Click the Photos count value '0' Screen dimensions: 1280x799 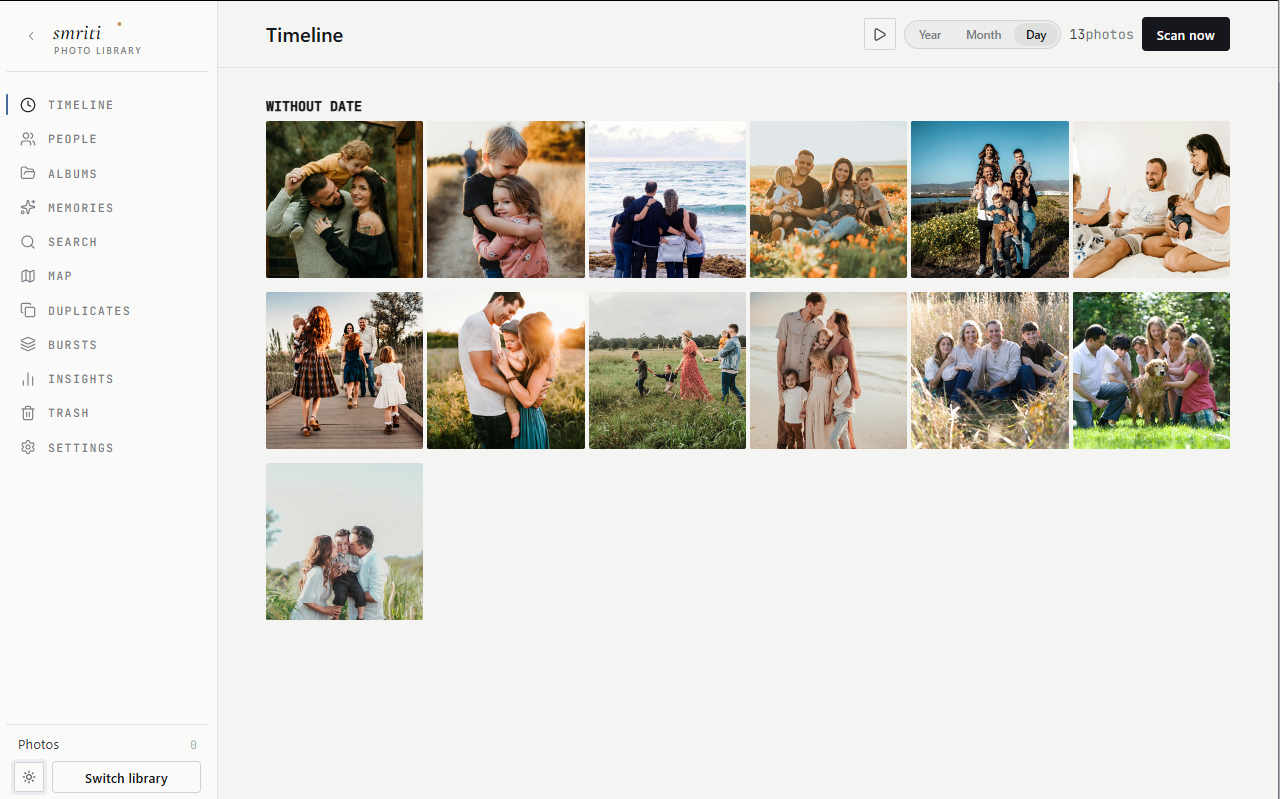tap(194, 745)
